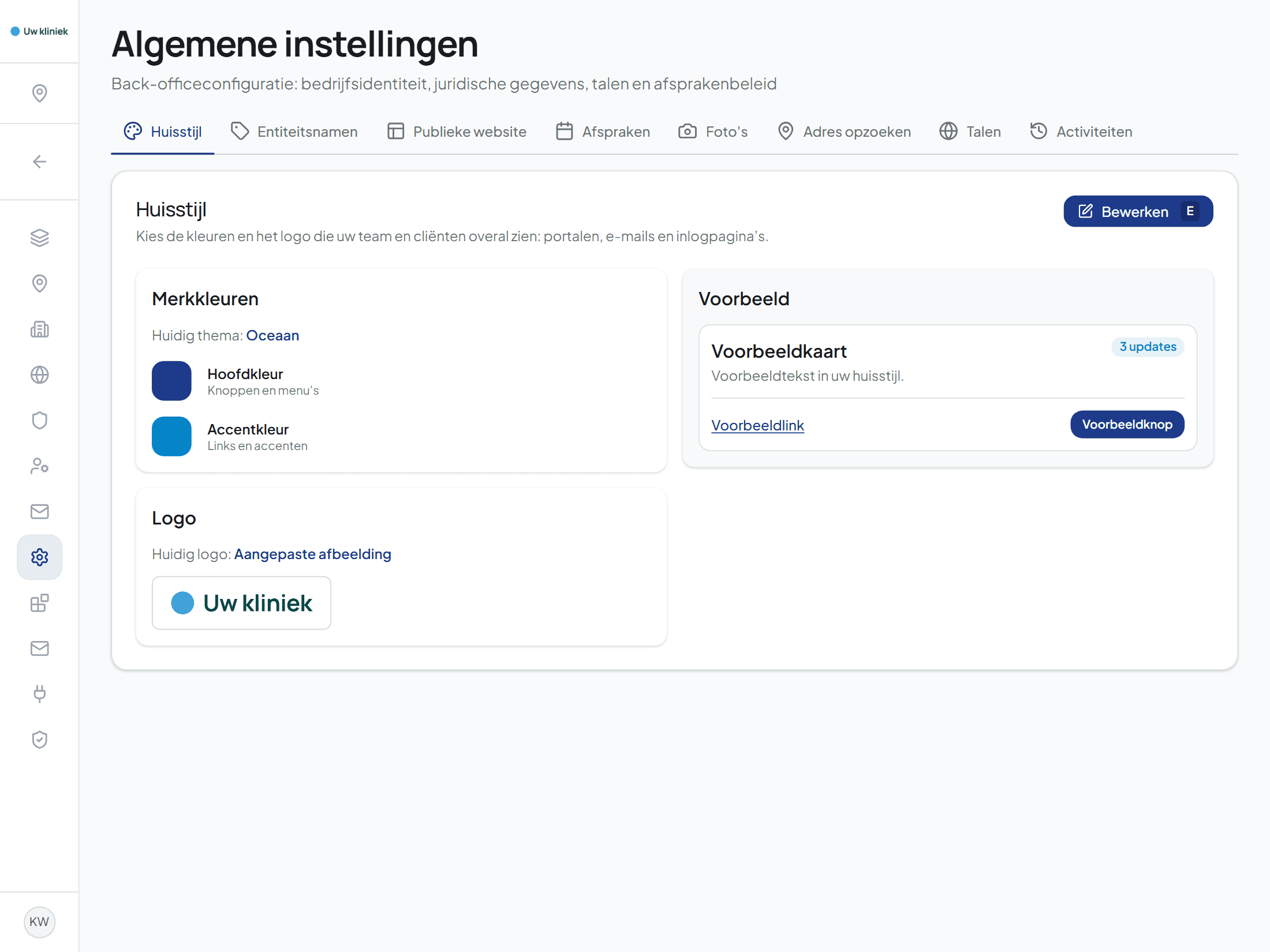This screenshot has width=1270, height=952.
Task: Switch to the Entiteitsnamen tab
Action: pos(294,132)
